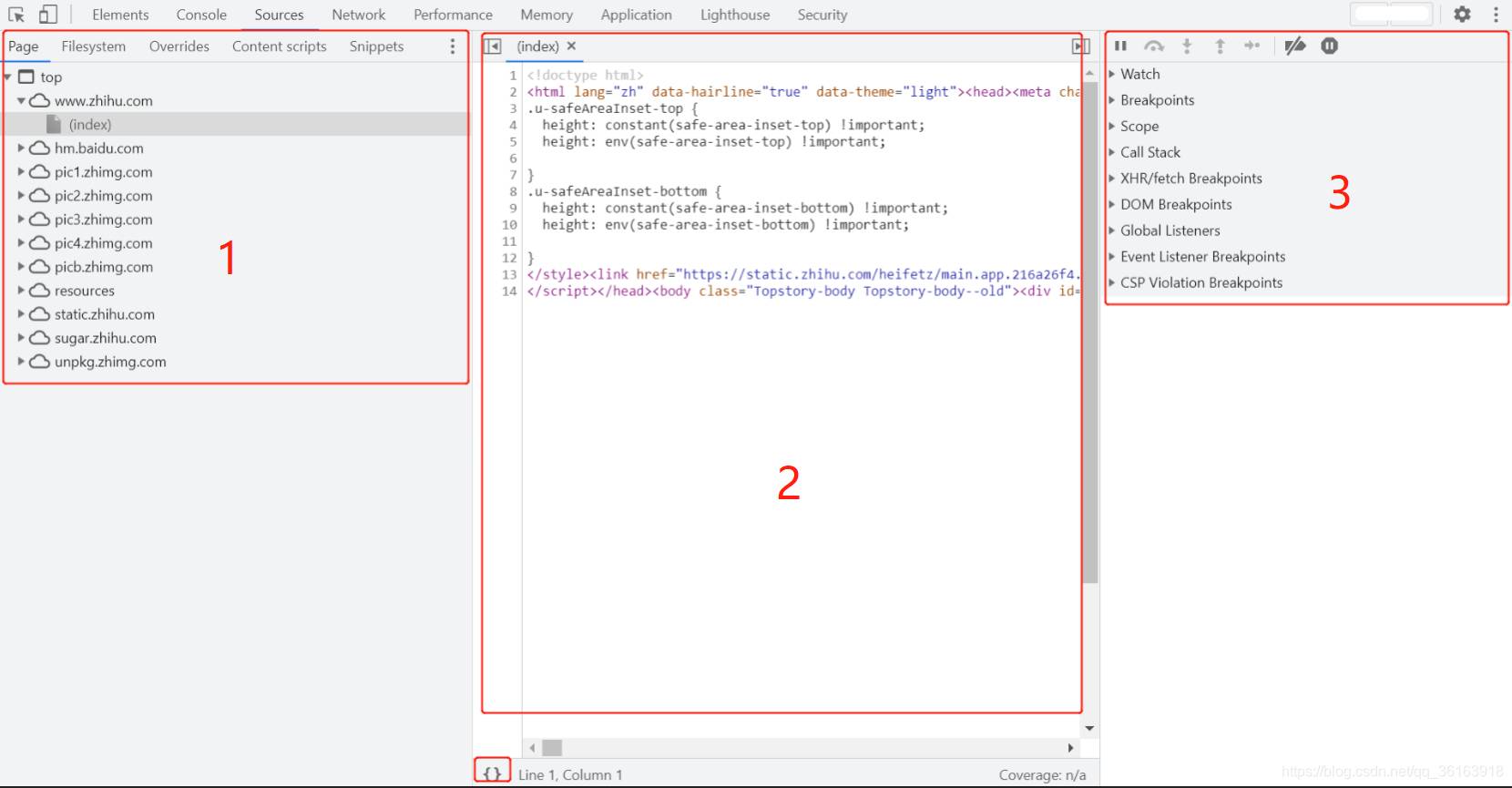This screenshot has width=1512, height=788.
Task: Expand sugar.zhihu.com folder
Action: coord(21,337)
